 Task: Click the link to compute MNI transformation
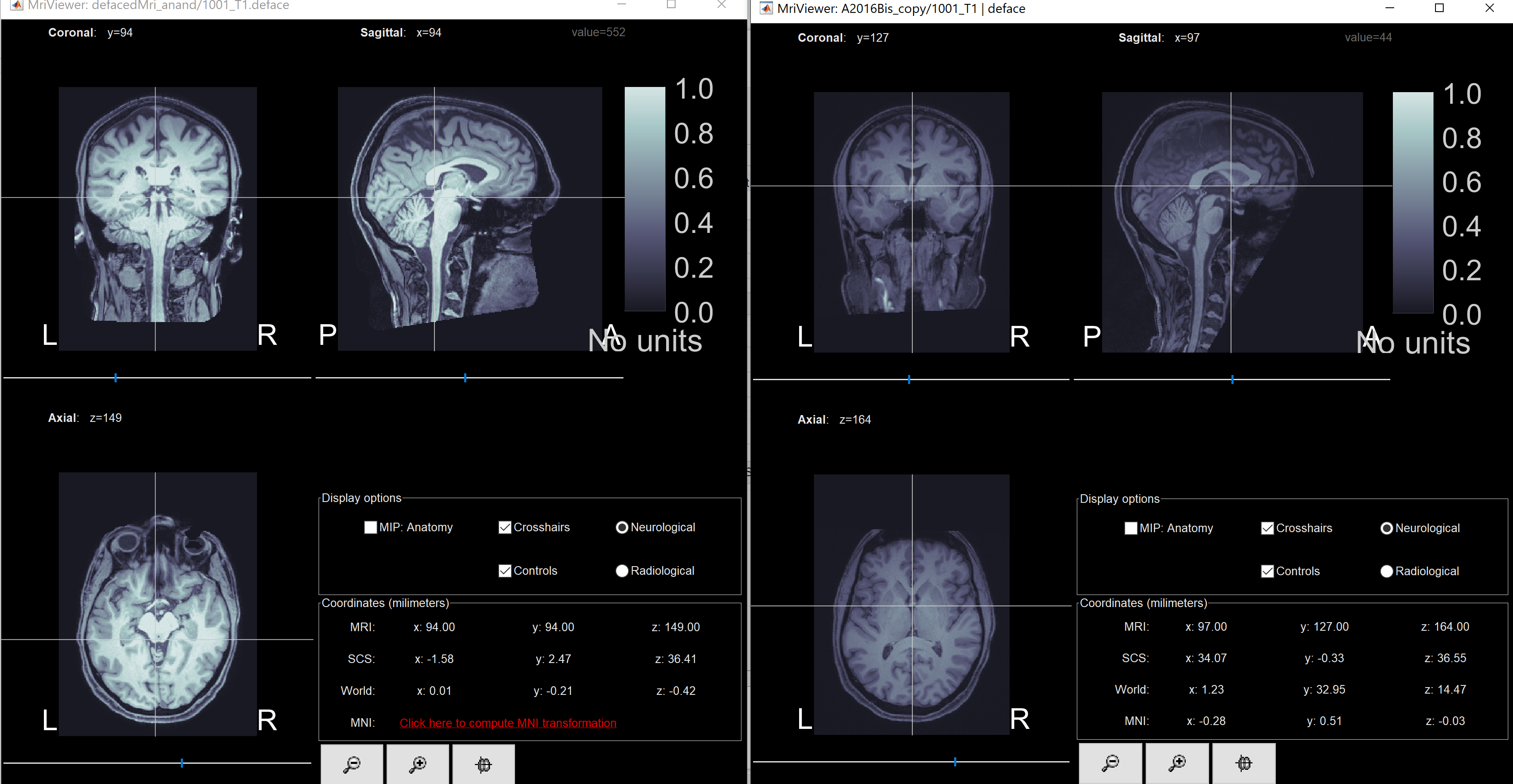508,723
